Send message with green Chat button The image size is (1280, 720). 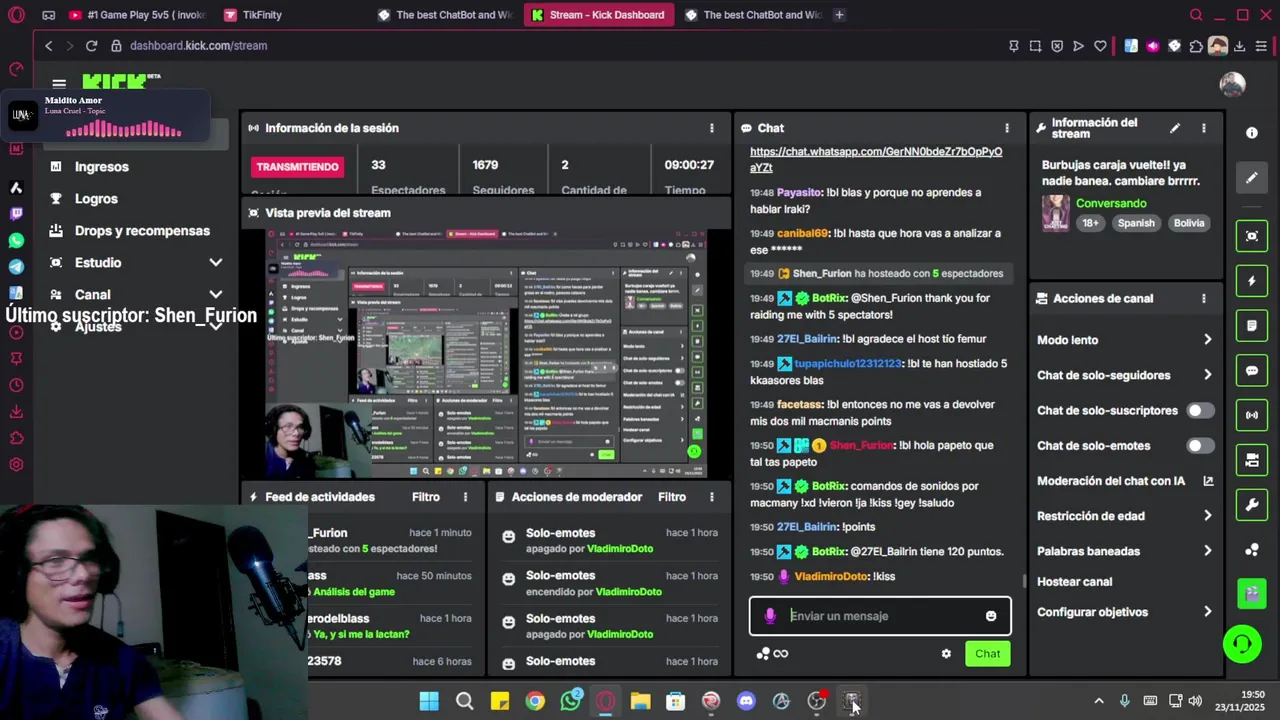point(987,654)
